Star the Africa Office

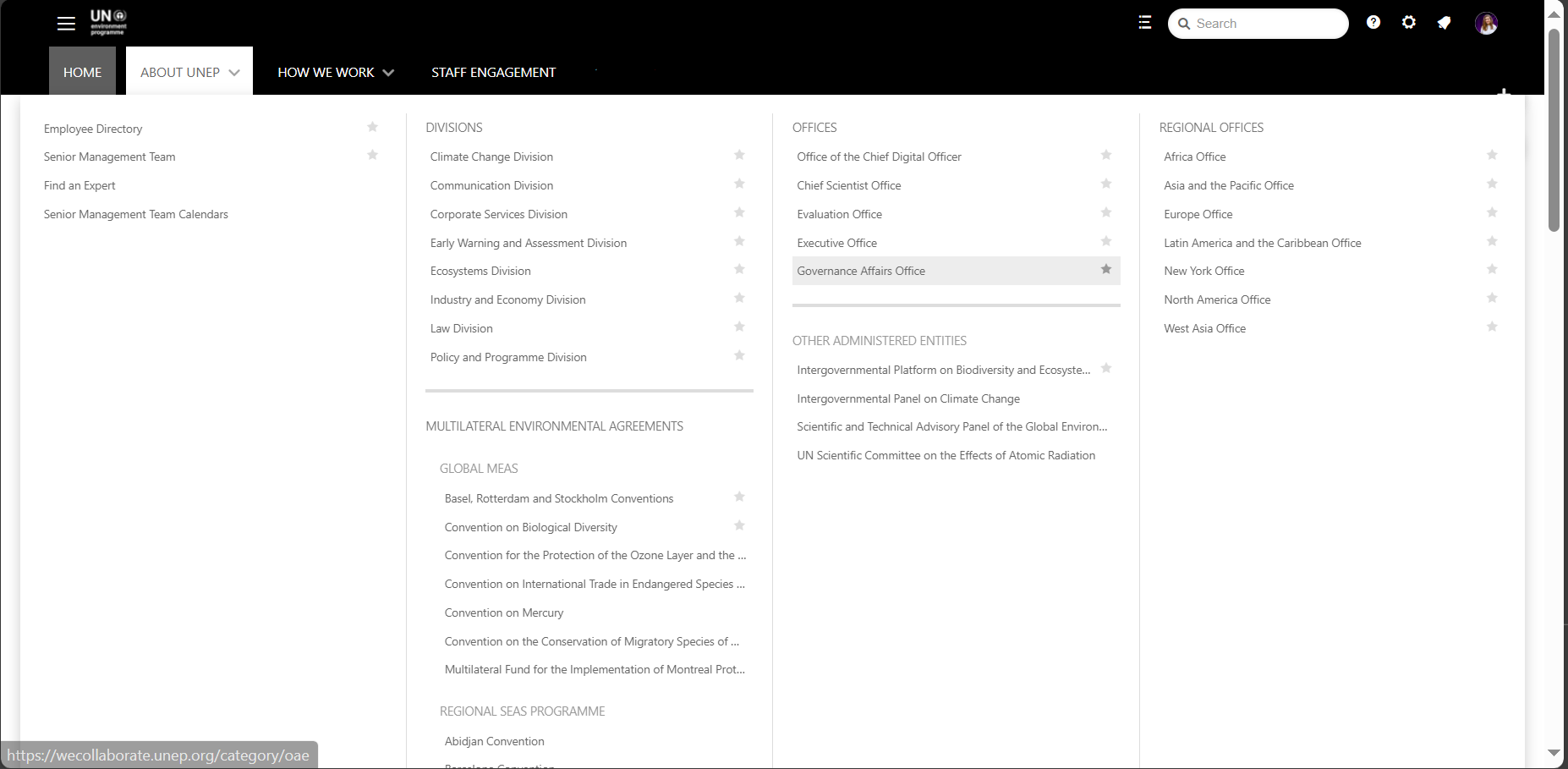tap(1492, 155)
